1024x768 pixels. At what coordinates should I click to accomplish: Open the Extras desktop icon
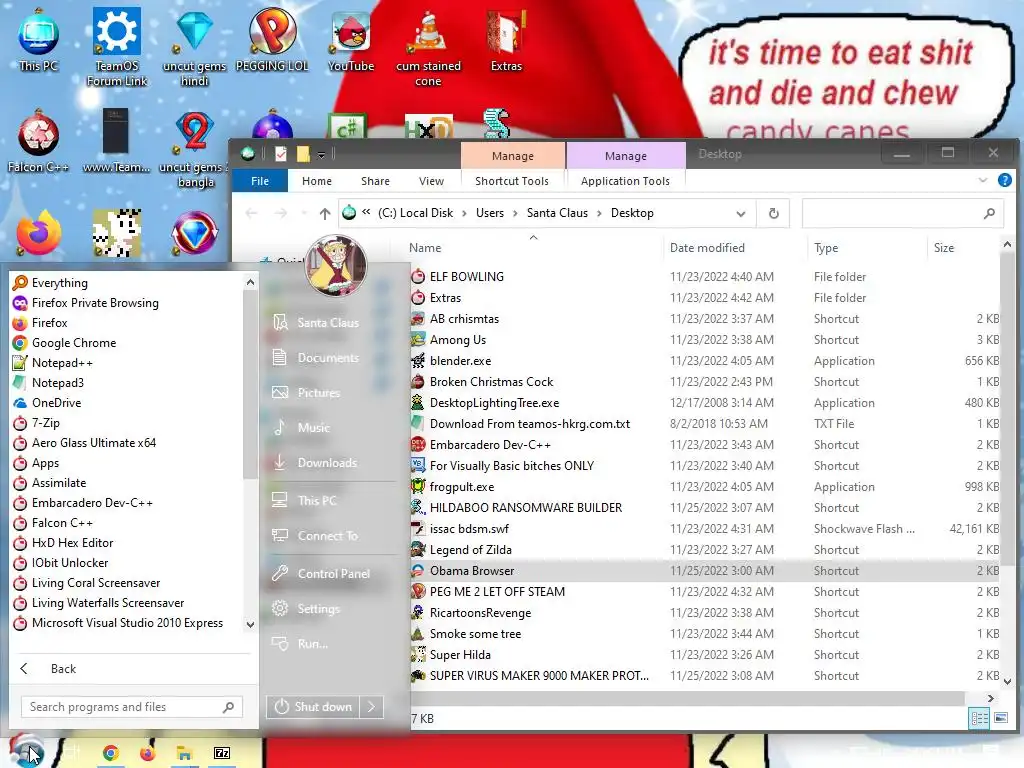(x=506, y=41)
